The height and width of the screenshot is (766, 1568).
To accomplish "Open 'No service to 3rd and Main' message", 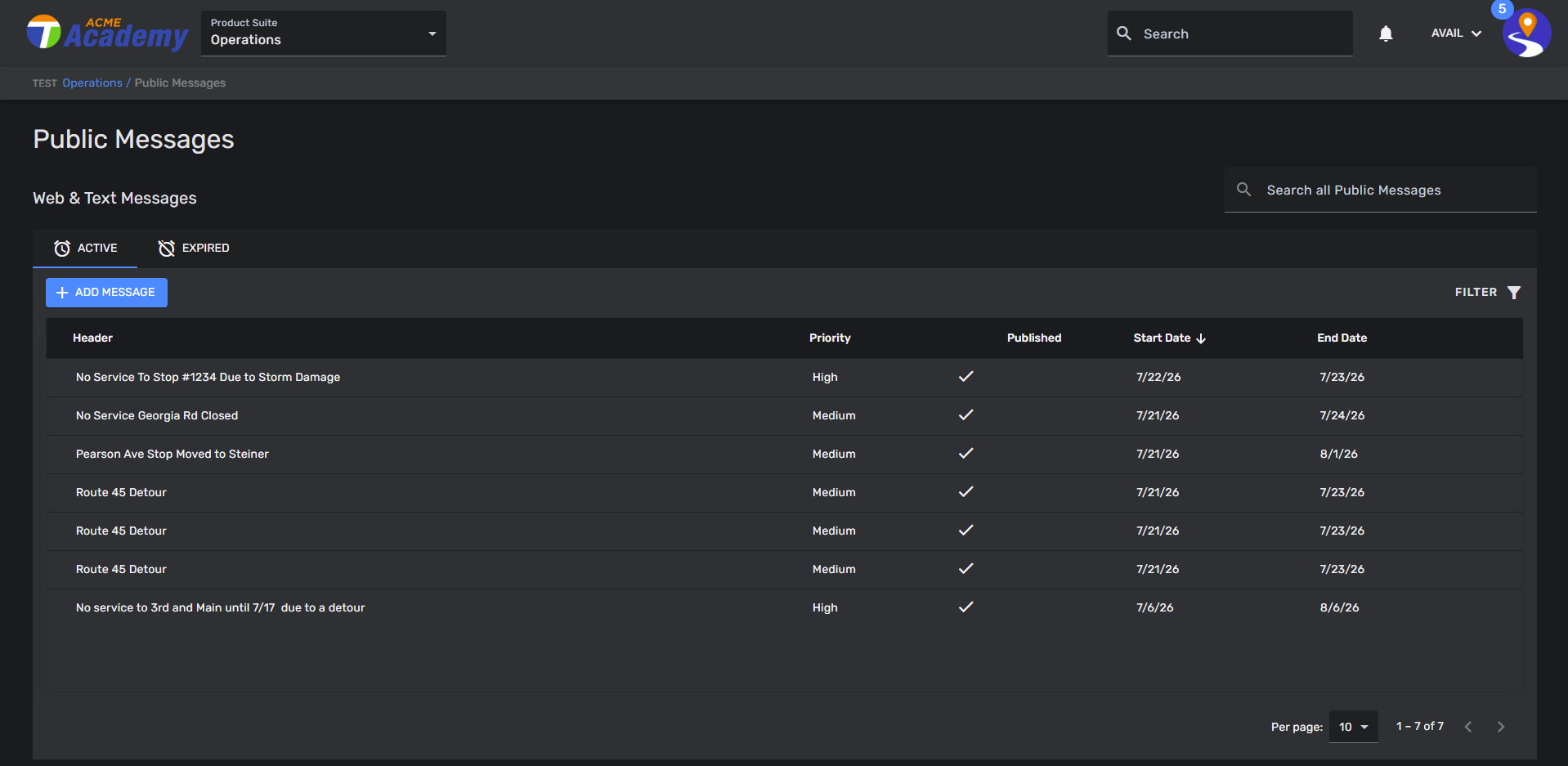I will (221, 608).
